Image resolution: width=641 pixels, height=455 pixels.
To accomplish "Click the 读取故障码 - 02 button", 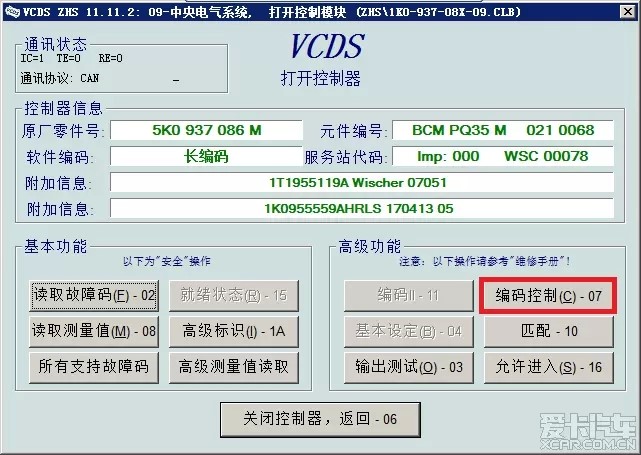I will (94, 295).
